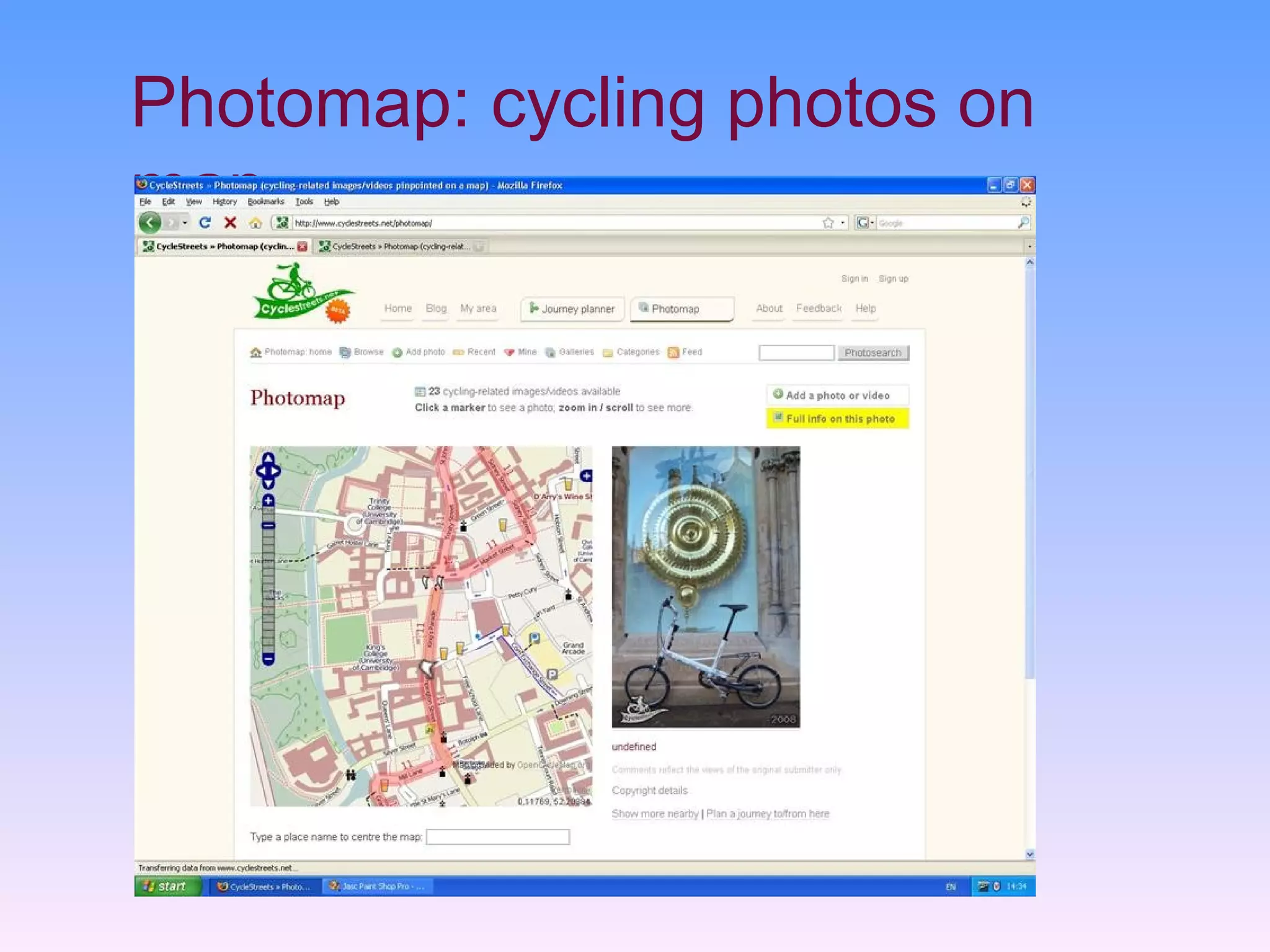Open the History menu

click(x=224, y=202)
